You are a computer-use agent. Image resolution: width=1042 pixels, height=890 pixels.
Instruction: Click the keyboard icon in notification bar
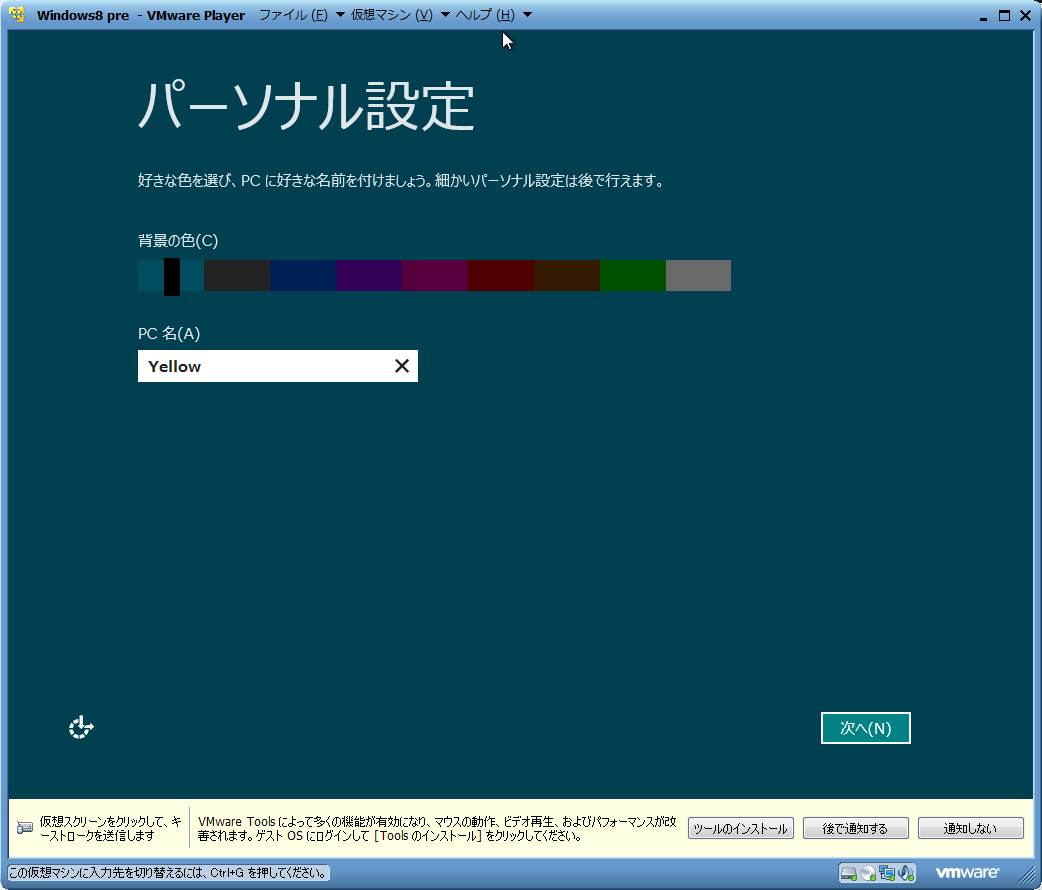pos(25,828)
